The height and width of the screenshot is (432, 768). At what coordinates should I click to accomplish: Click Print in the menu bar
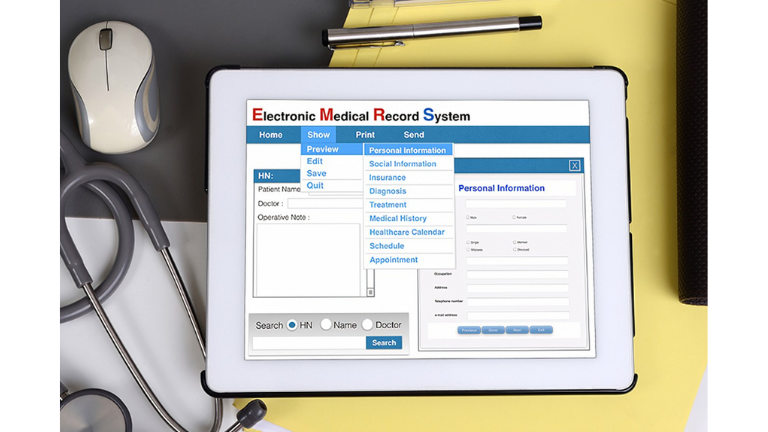(365, 135)
